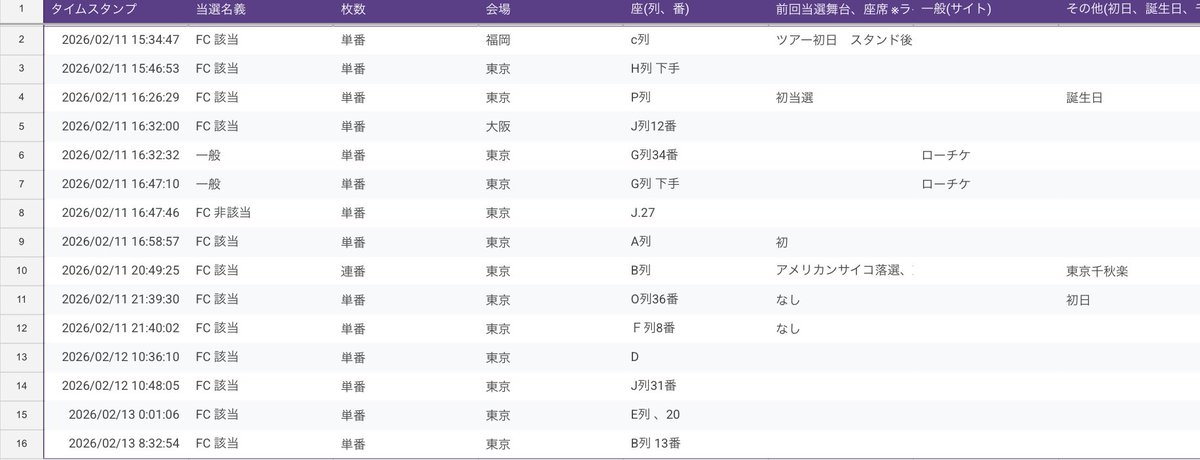This screenshot has width=1200, height=460.
Task: Select row number 16 header
Action: [x=21, y=443]
